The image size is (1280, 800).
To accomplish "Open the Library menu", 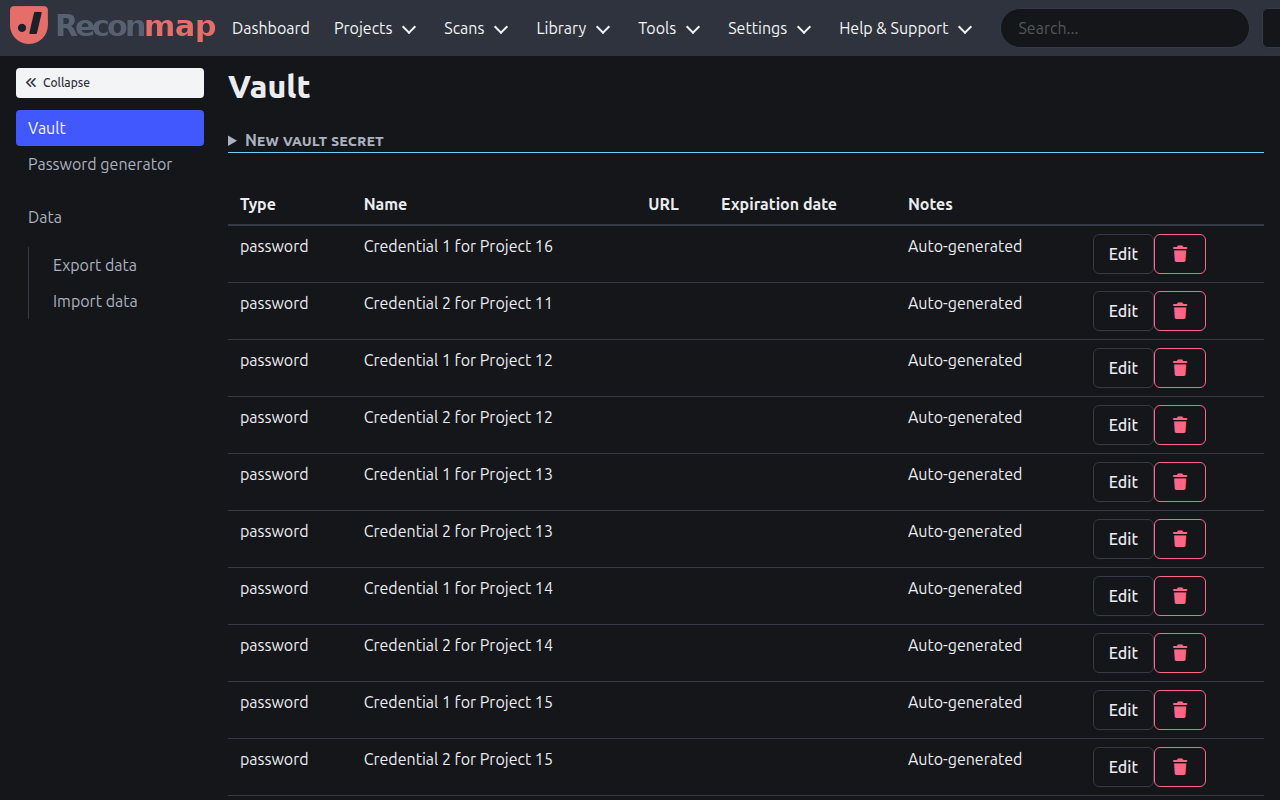I will click(x=571, y=28).
